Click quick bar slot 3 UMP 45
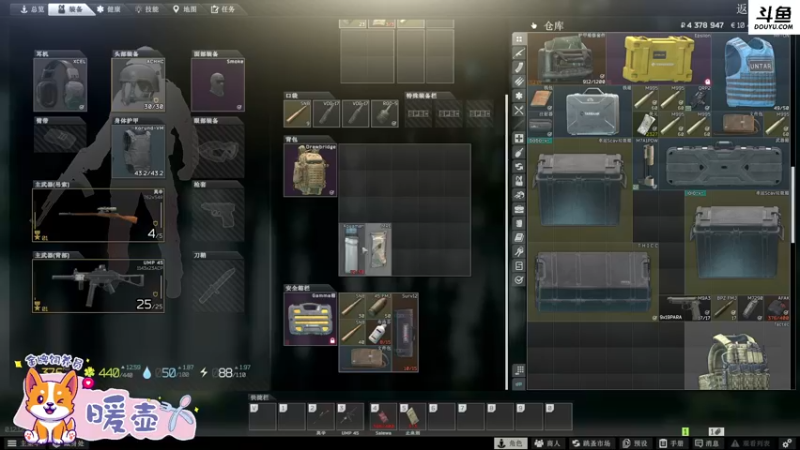 pos(351,416)
